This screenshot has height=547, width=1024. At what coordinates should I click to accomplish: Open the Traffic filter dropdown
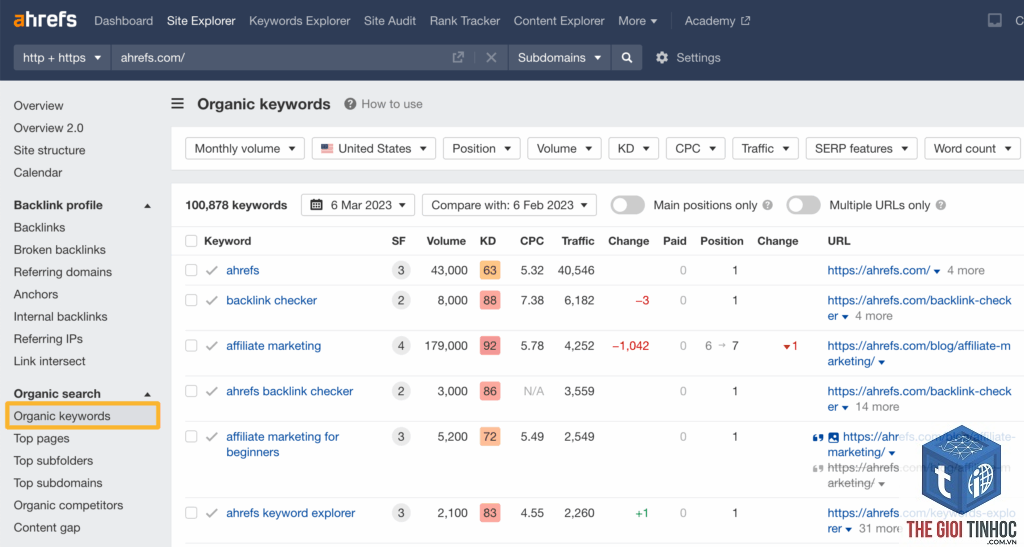(x=765, y=149)
